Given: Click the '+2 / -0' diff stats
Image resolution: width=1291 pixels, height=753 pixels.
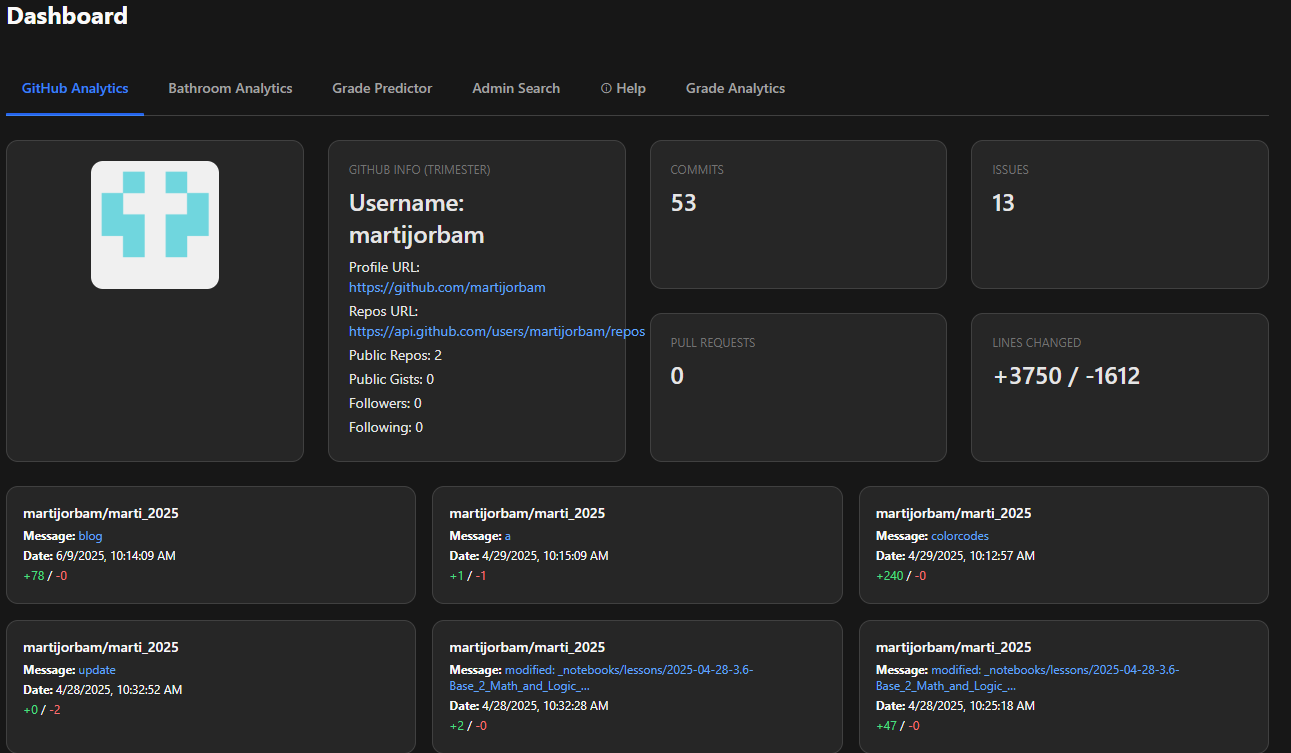Looking at the screenshot, I should coord(468,726).
